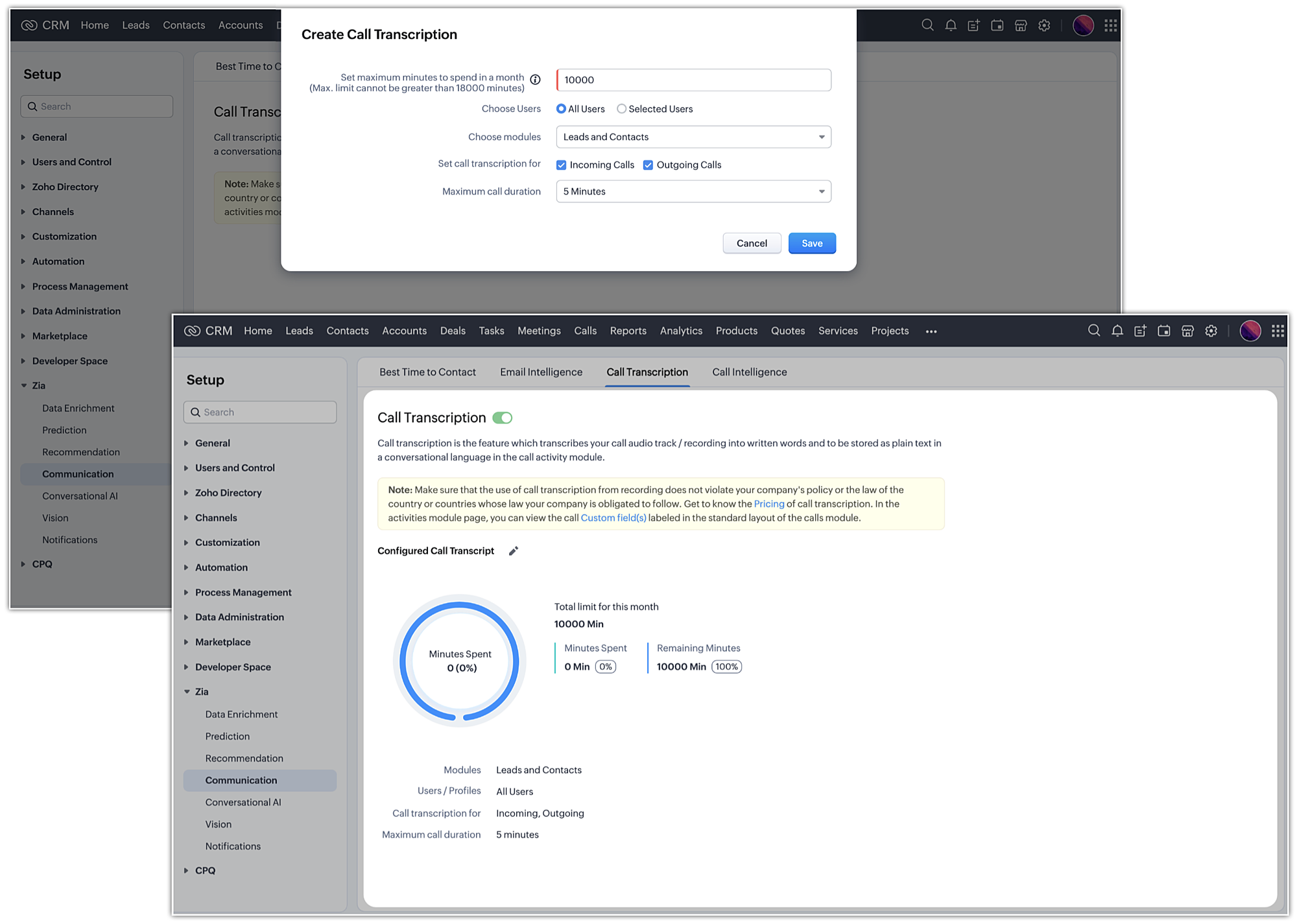Viewport: 1297px width, 924px height.
Task: Click the calendar icon in lower header
Action: [x=1164, y=331]
